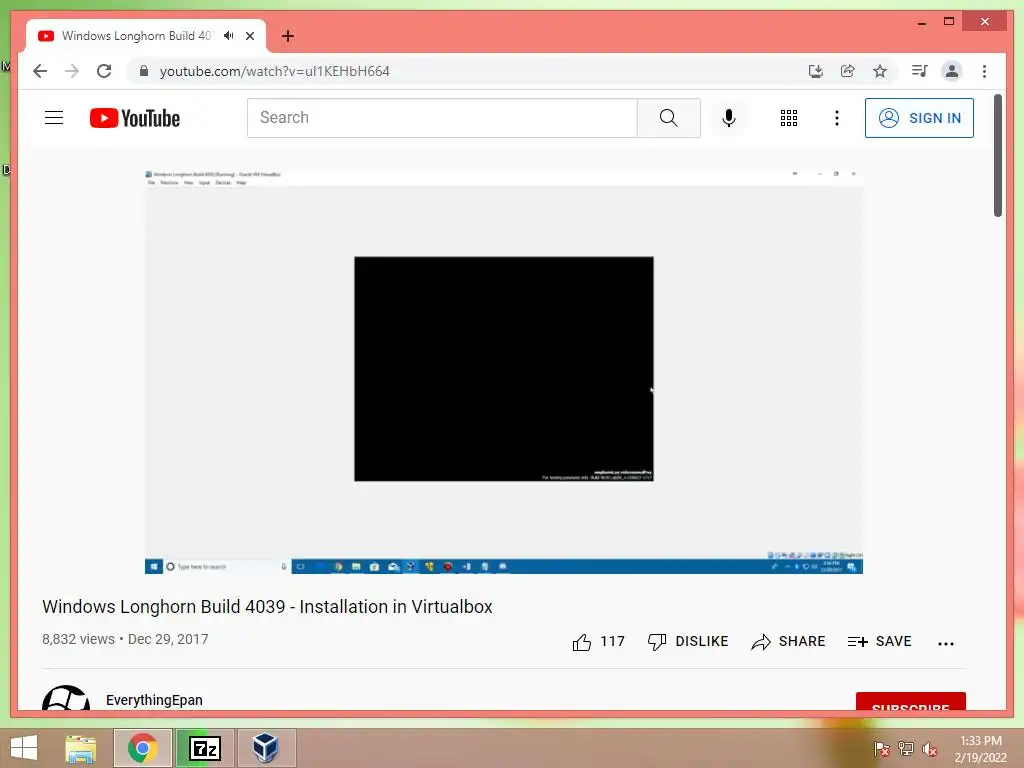Click the network tray icon
Screen dimensions: 1024x768
906,748
